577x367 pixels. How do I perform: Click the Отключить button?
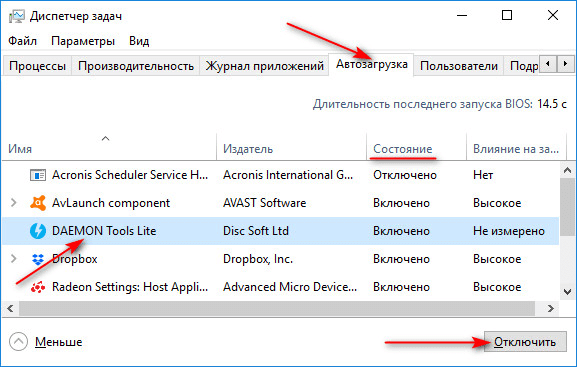click(525, 342)
